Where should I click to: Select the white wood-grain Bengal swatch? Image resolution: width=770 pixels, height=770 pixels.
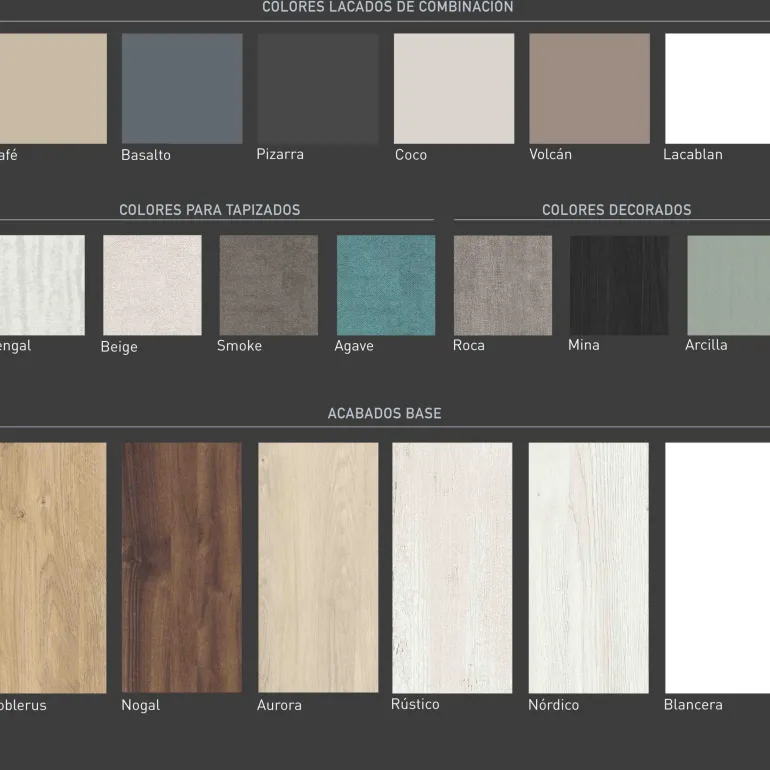pyautogui.click(x=42, y=285)
